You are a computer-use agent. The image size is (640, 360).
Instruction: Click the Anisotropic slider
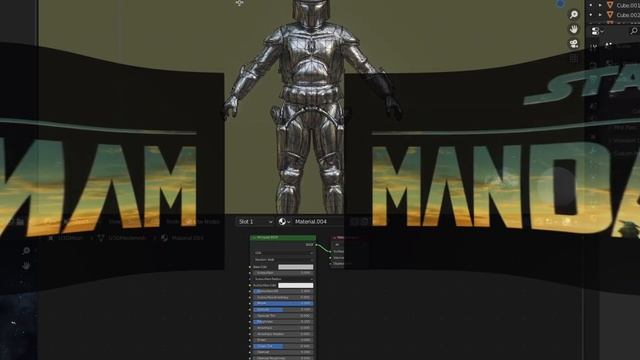point(283,328)
